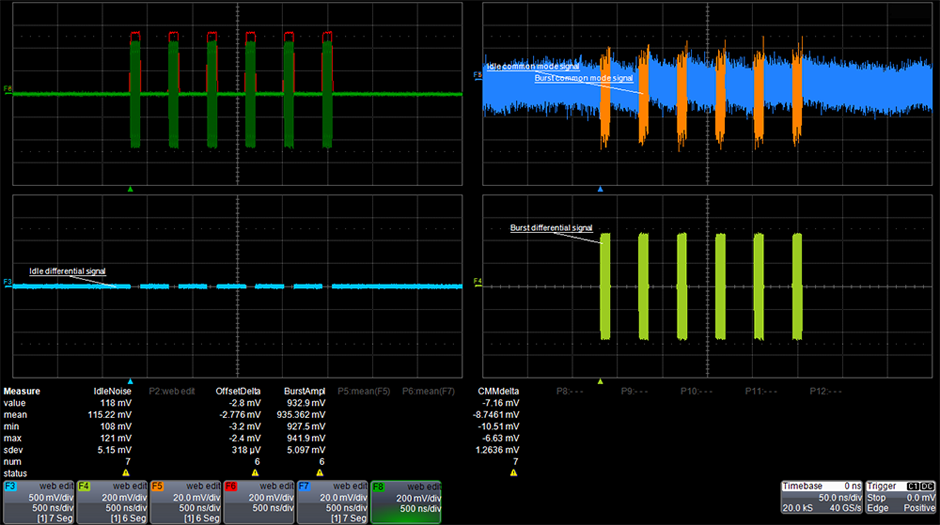Click the 'Idle differential signal' label

coord(68,271)
